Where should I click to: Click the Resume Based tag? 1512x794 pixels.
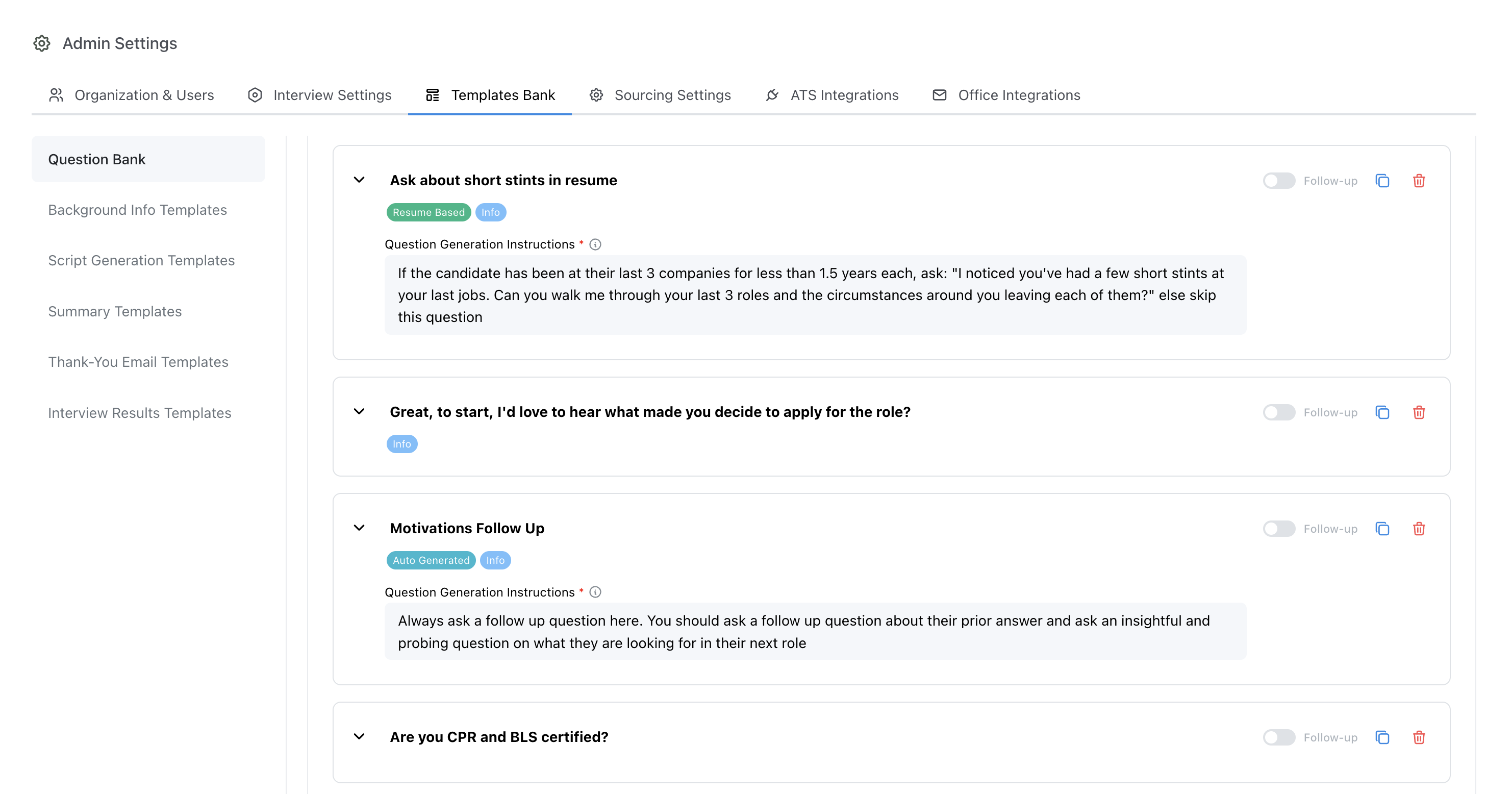[428, 213]
